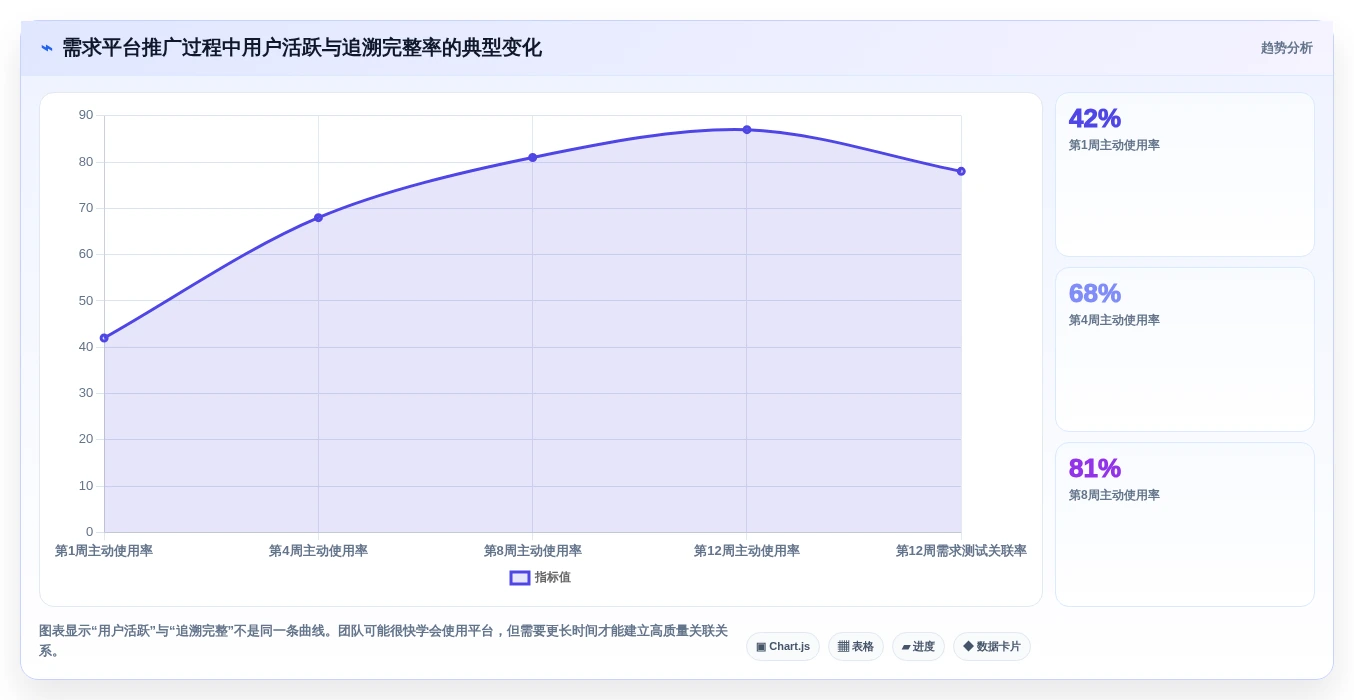Click the lightning icon beside the title
Viewport: 1354px width, 700px height.
click(47, 48)
